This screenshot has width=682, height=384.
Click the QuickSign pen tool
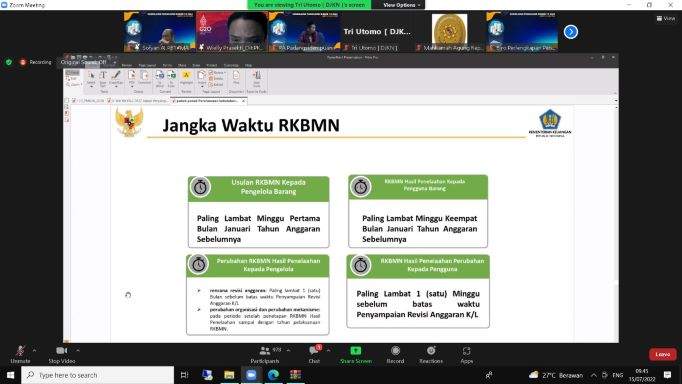tap(116, 79)
